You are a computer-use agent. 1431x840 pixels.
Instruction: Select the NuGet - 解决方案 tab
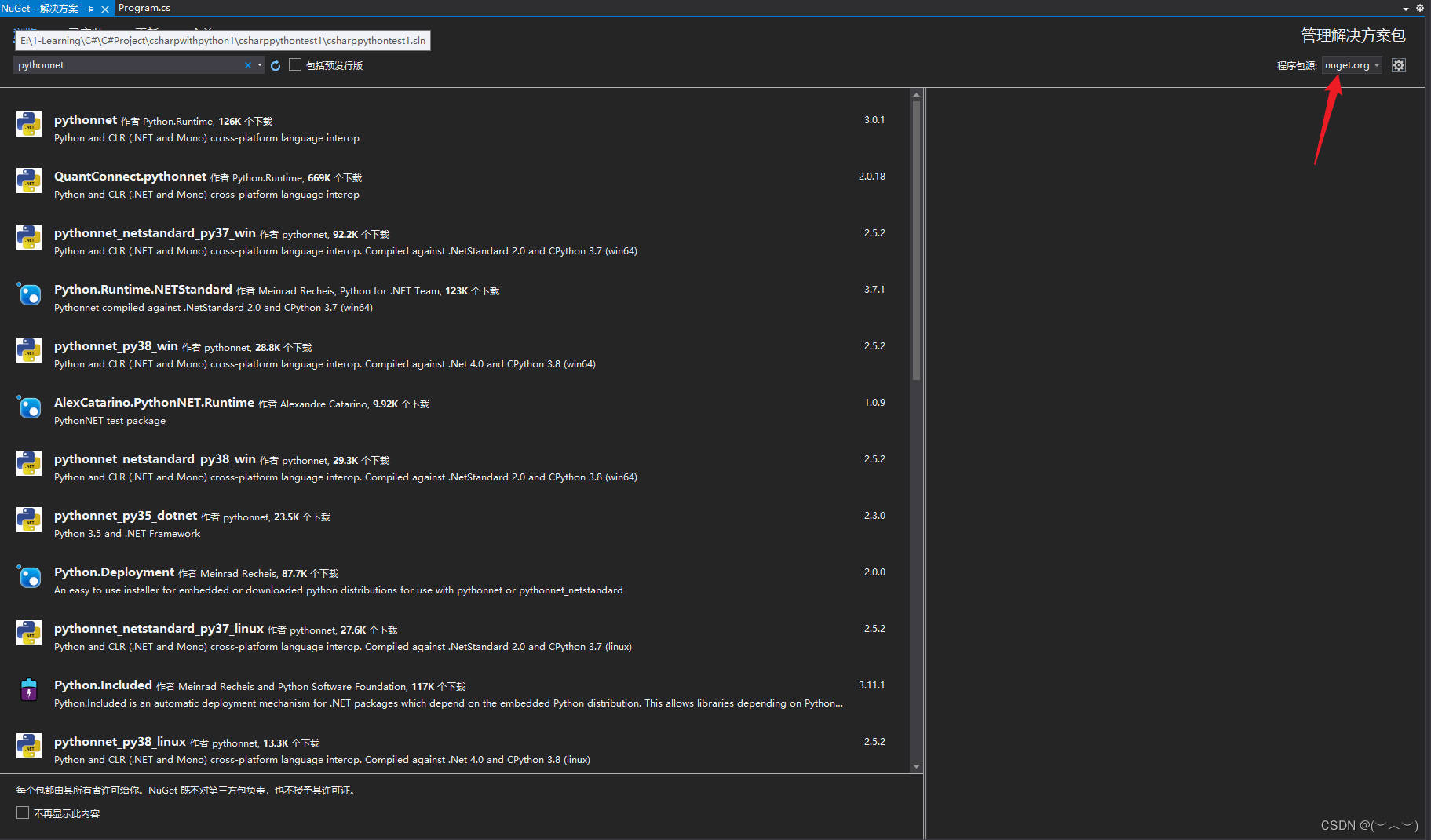43,8
